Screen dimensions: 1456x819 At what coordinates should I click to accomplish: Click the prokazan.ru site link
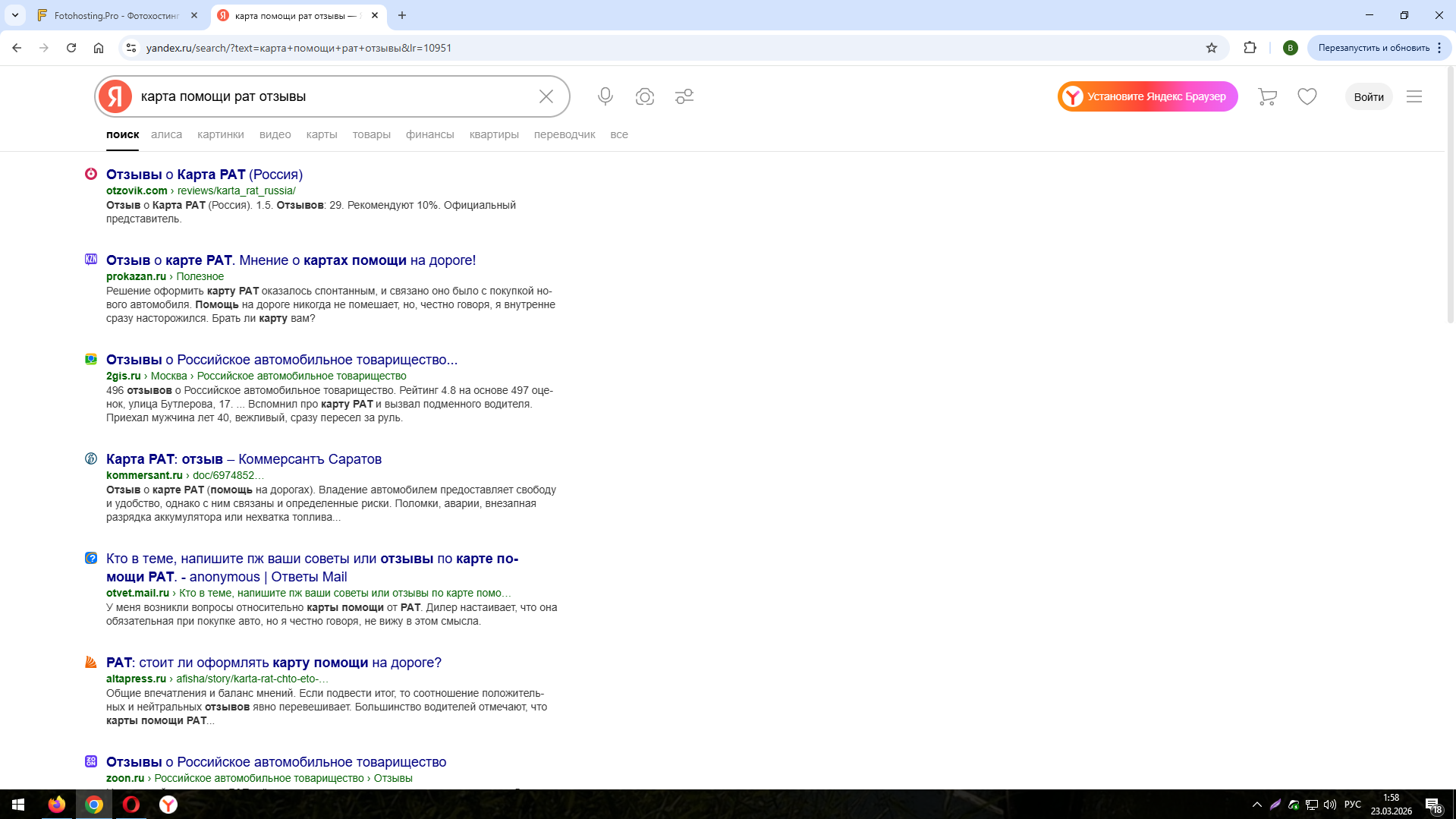[x=136, y=276]
